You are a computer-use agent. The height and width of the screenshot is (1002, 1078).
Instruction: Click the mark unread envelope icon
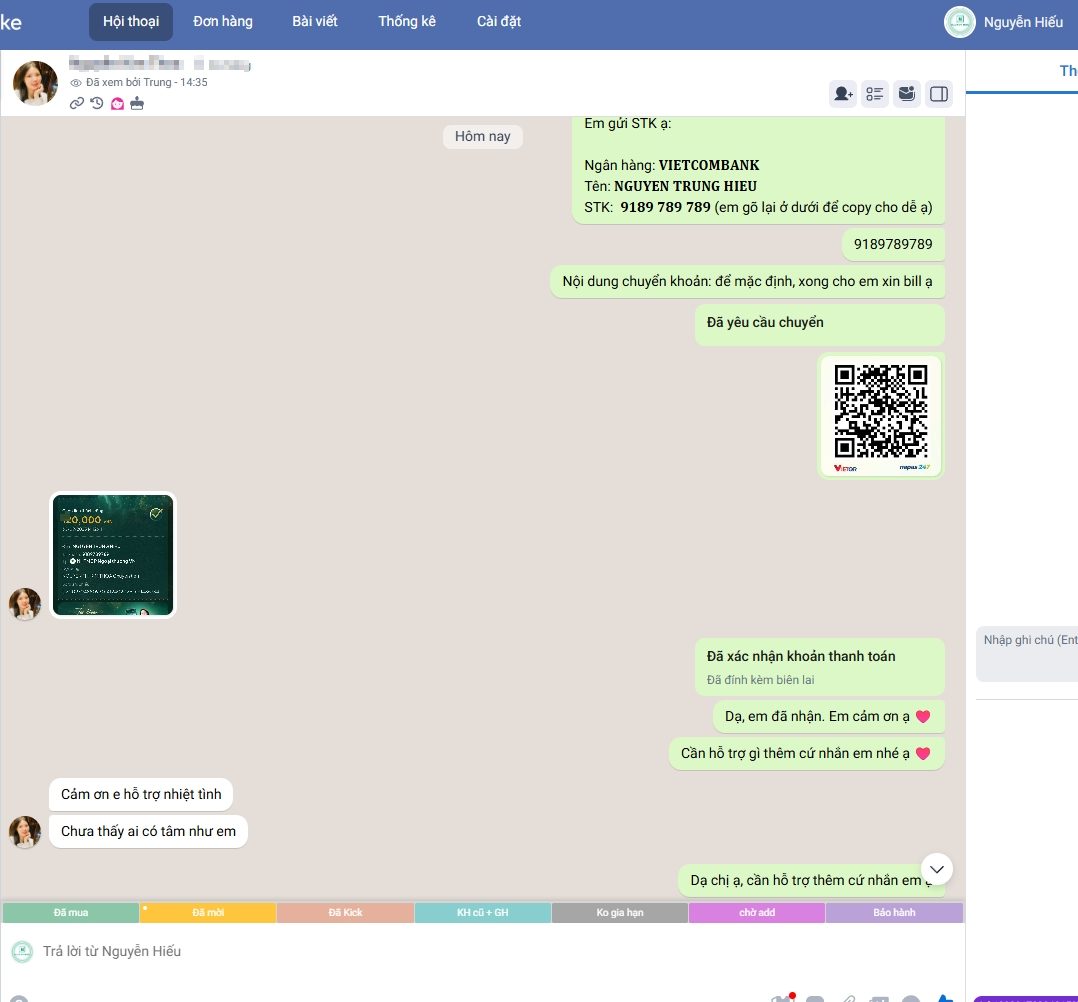[x=907, y=94]
